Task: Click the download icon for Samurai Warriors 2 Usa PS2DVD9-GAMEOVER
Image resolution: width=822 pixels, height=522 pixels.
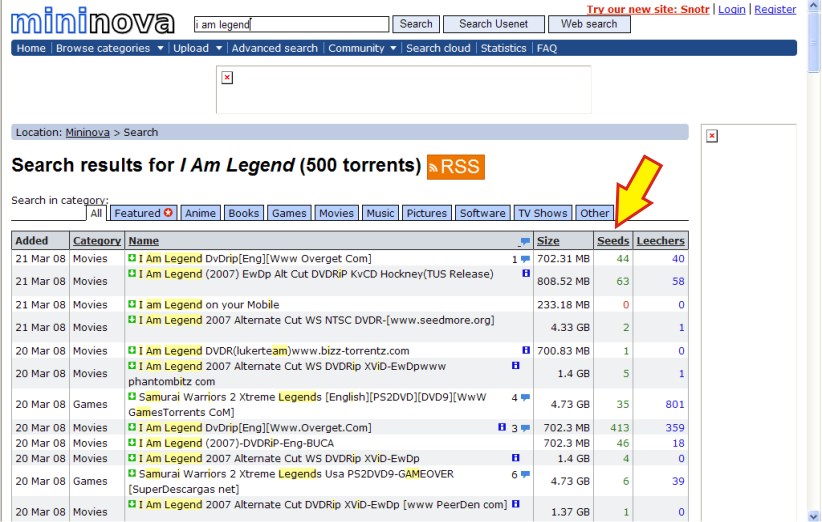Action: coord(132,473)
